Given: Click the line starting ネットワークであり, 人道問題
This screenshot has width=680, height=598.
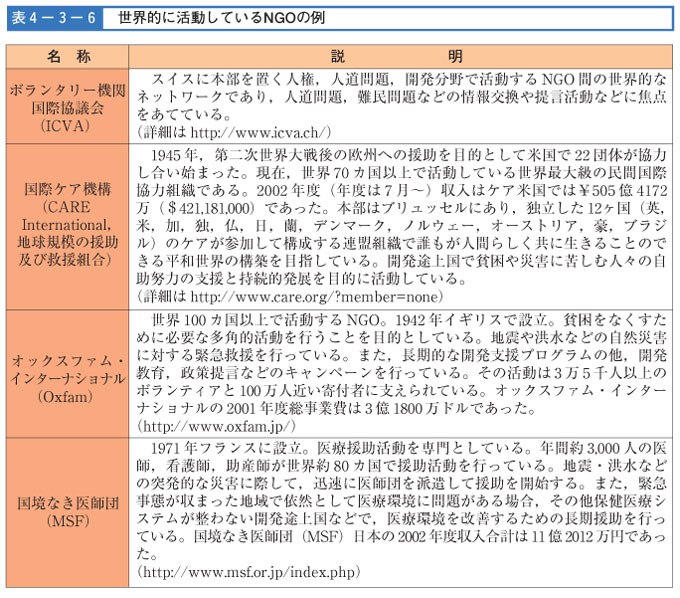Looking at the screenshot, I should tap(401, 96).
